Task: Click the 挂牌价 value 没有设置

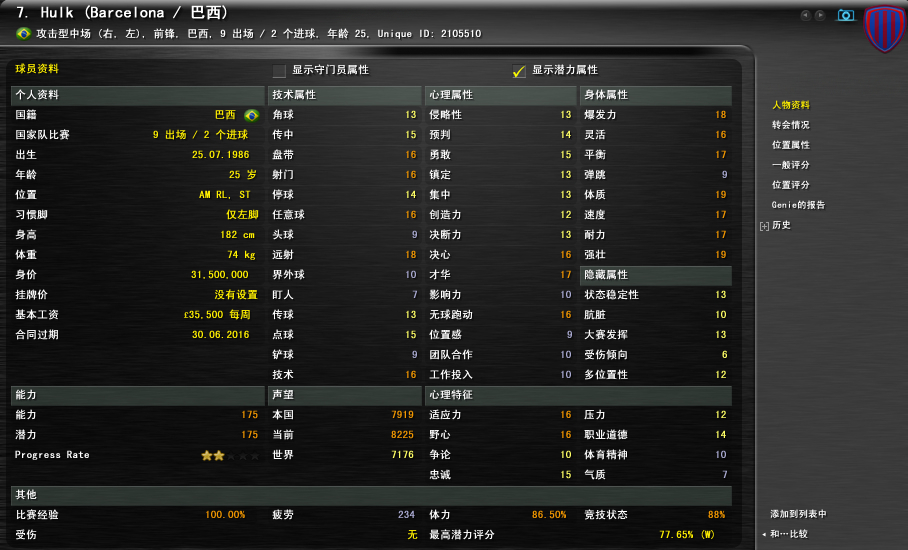Action: pos(236,295)
